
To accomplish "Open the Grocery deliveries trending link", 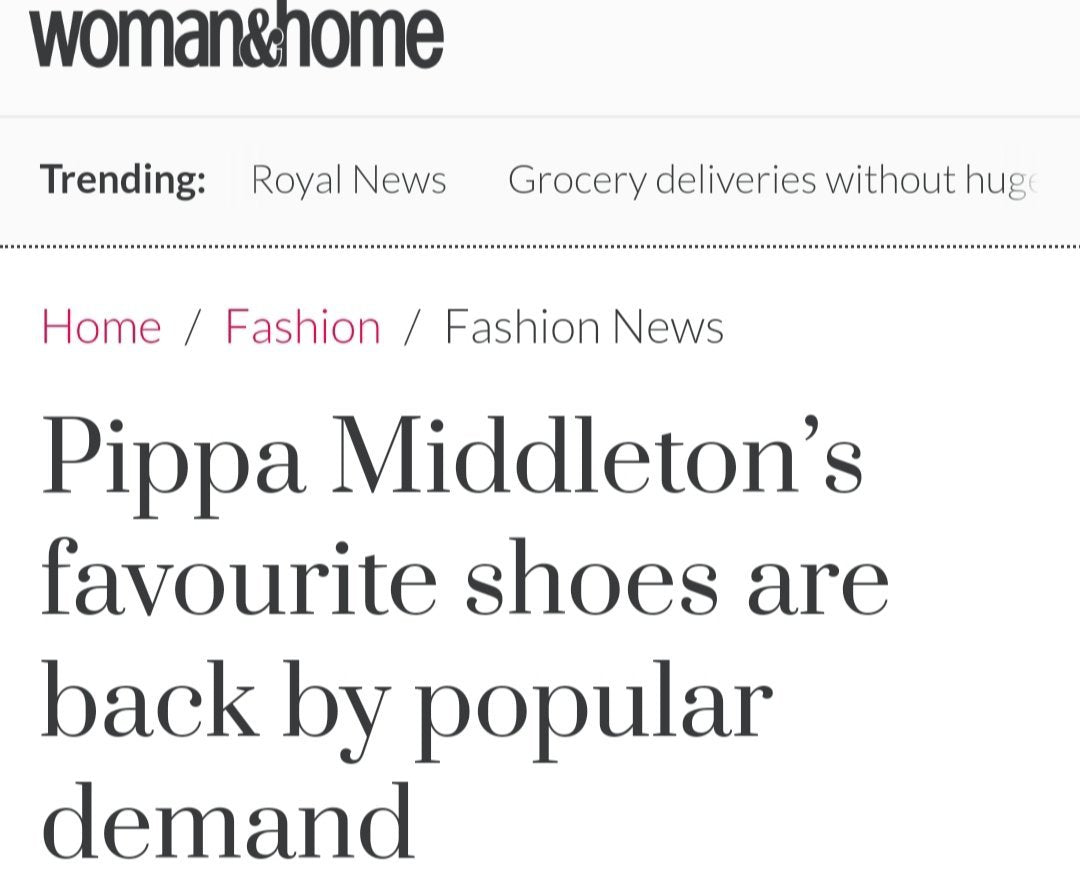I will click(x=772, y=180).
